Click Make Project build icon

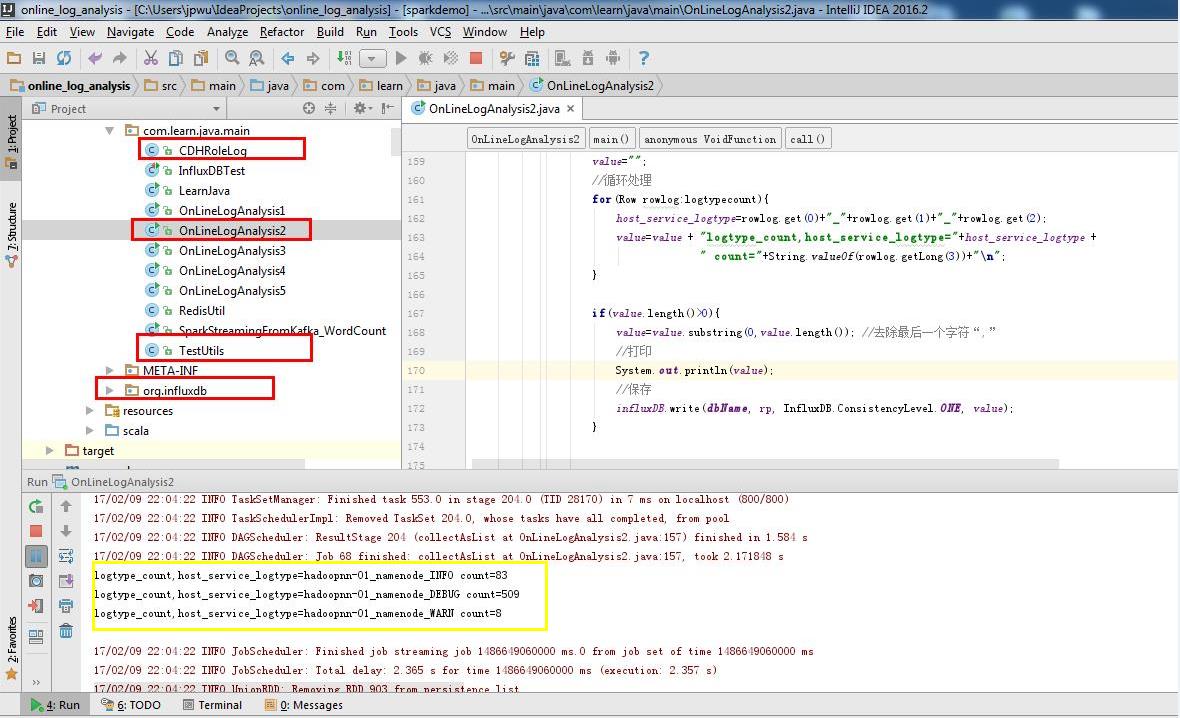(344, 58)
